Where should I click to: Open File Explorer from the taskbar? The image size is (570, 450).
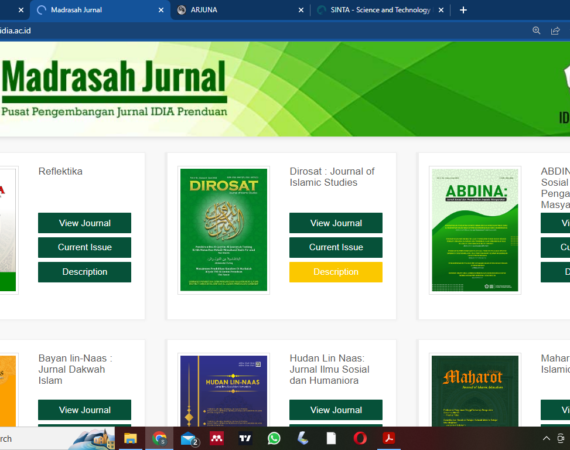[130, 438]
